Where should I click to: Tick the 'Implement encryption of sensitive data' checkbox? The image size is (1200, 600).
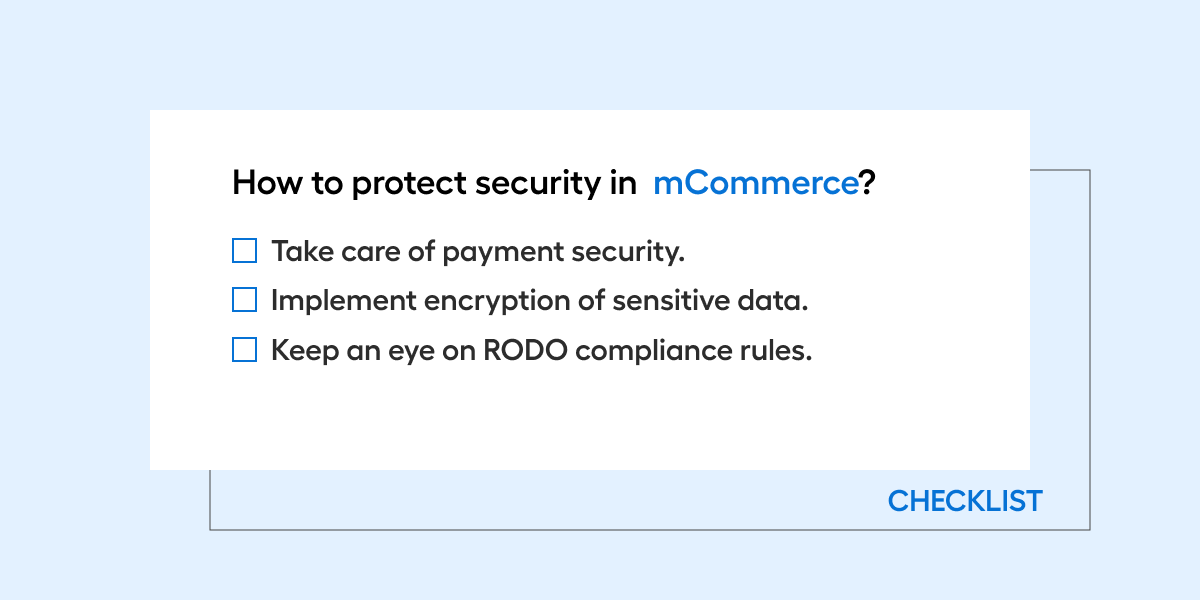pyautogui.click(x=244, y=300)
